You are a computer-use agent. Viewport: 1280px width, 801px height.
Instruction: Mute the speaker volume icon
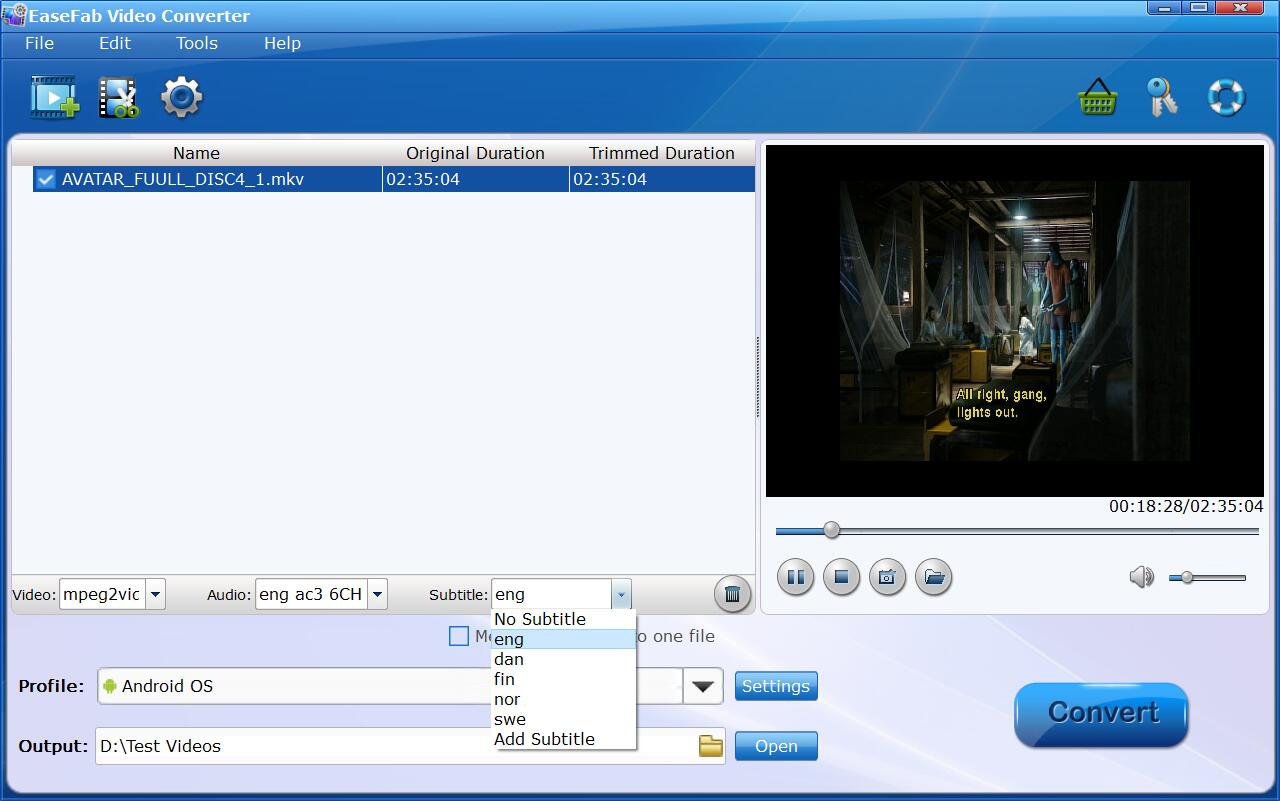pos(1141,577)
